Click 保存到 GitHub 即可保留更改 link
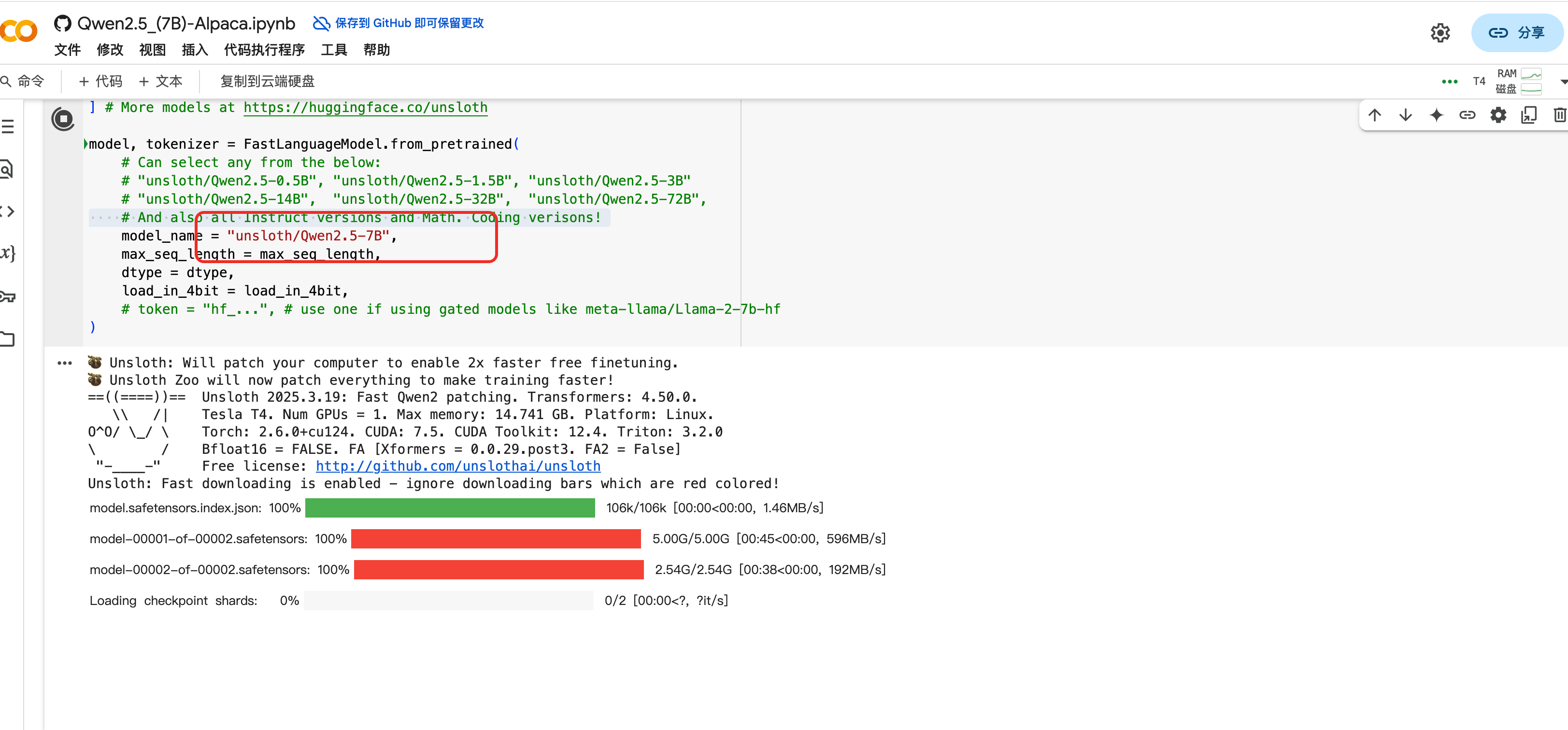Screen dimensions: 1568x730 (x=398, y=23)
